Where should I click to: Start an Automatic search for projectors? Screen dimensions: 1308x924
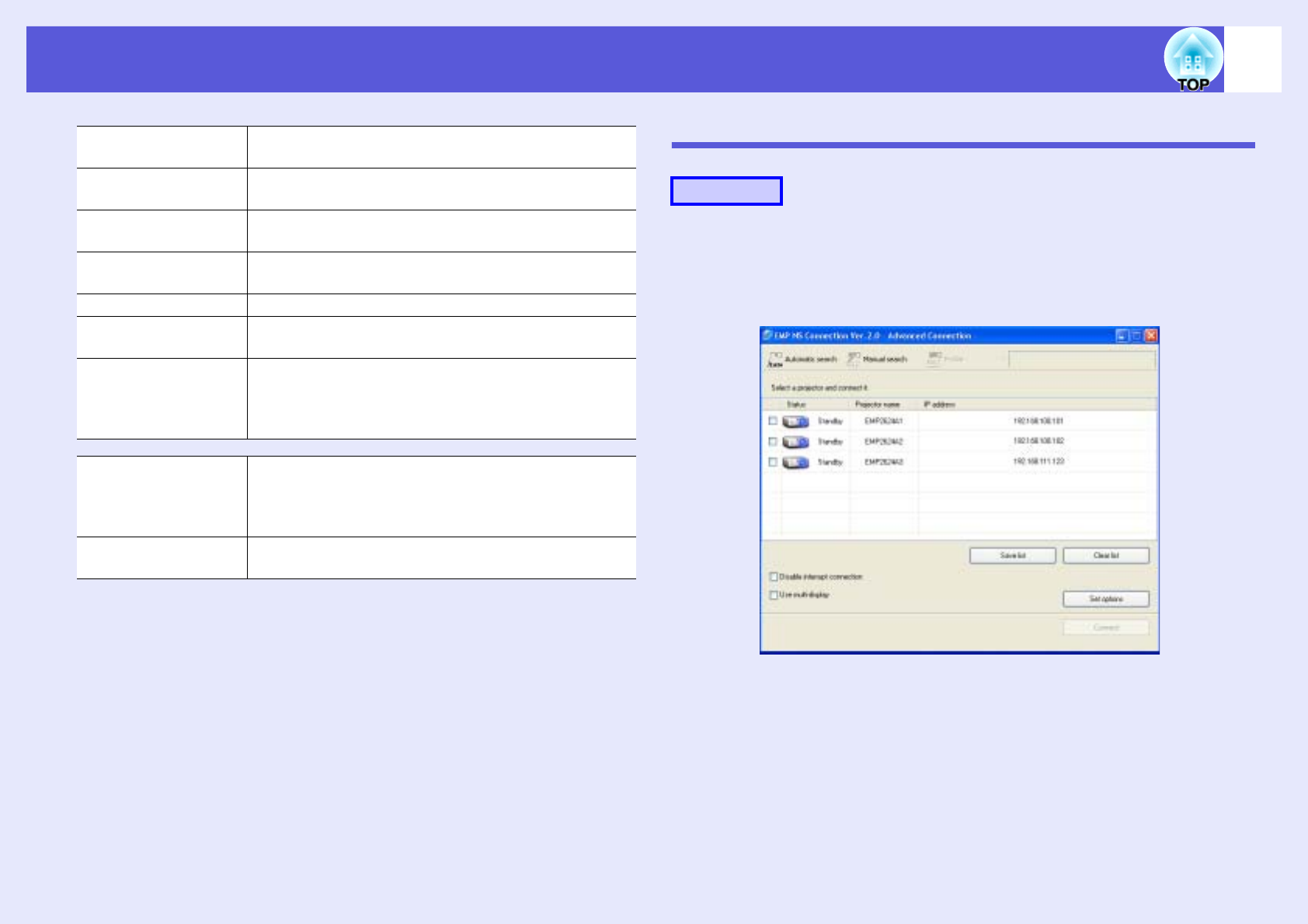click(802, 360)
